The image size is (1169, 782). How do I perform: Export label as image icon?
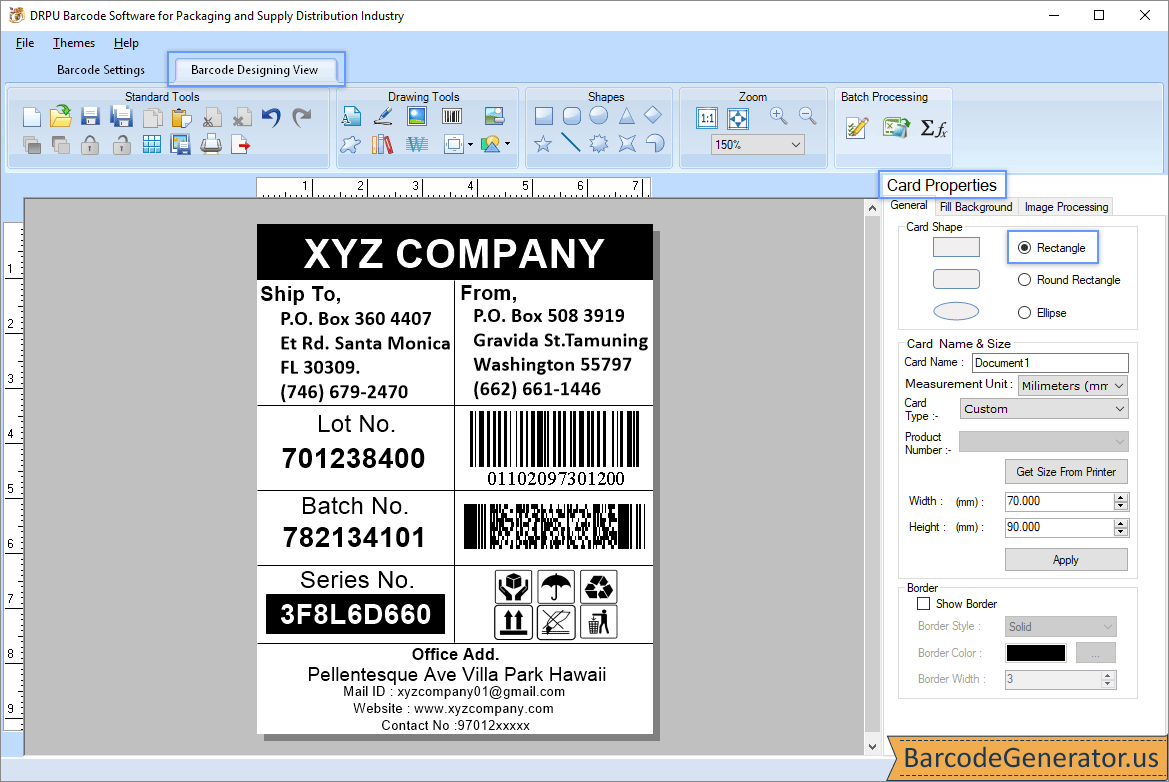tap(180, 145)
